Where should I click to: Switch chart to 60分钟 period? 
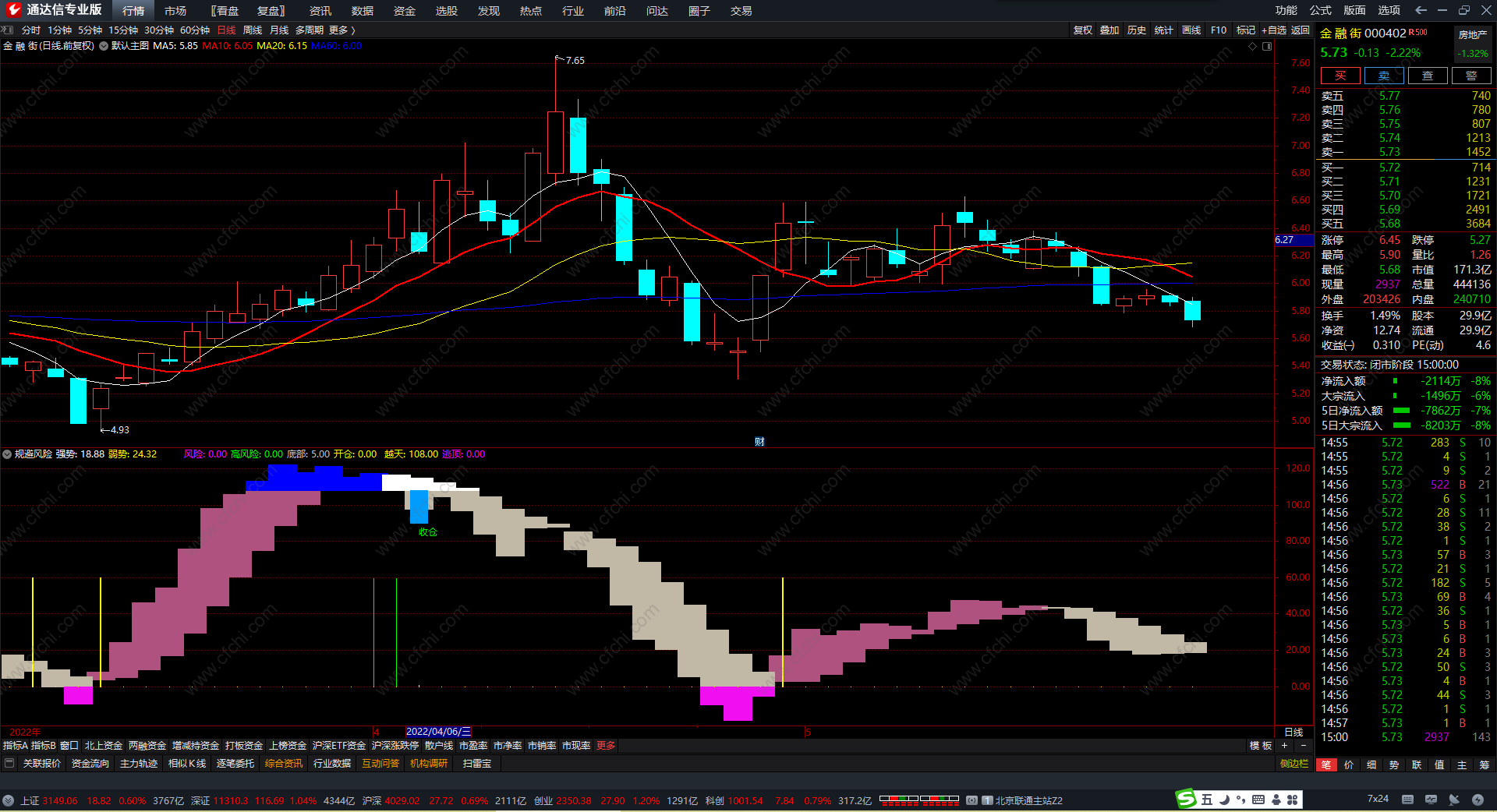tap(195, 30)
